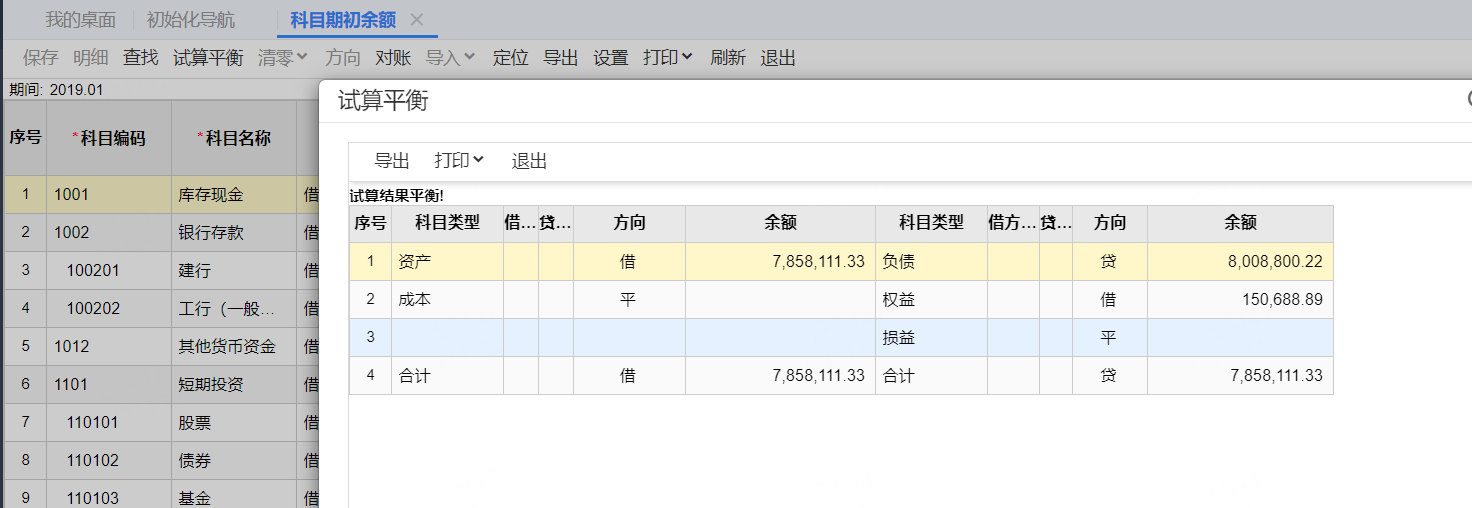Select the 资产 cell in the trial balance
Image resolution: width=1472 pixels, height=508 pixels.
click(x=447, y=262)
